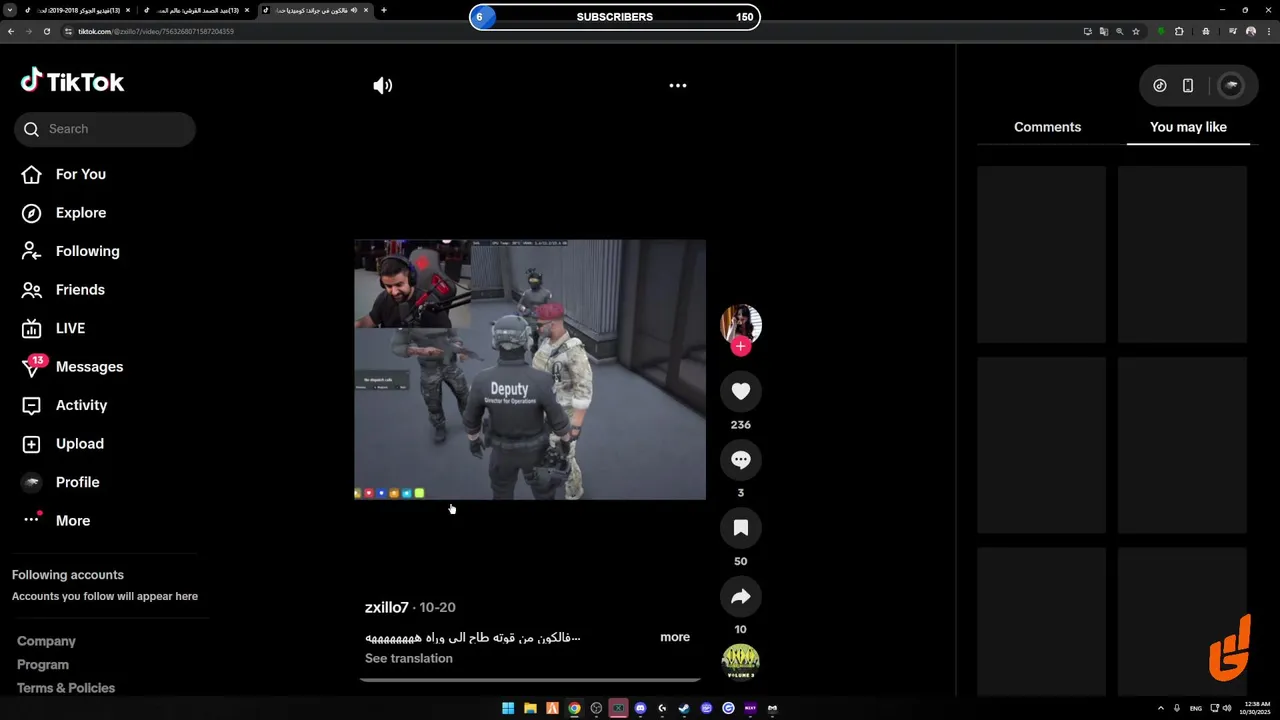Open the tab search dropdown arrow
1280x720 pixels.
click(x=10, y=10)
